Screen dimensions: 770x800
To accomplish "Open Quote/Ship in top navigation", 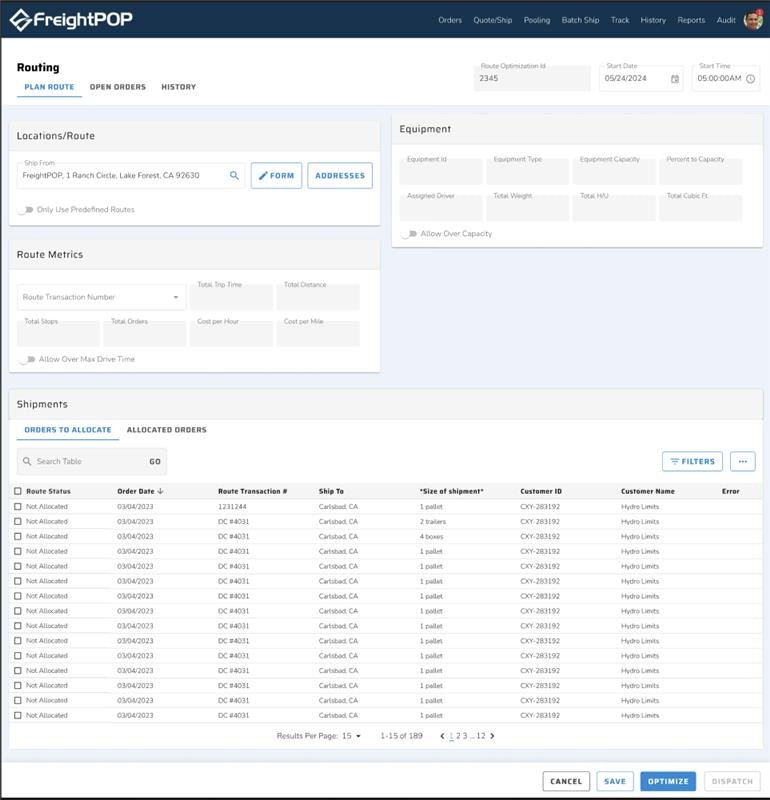I will [492, 20].
